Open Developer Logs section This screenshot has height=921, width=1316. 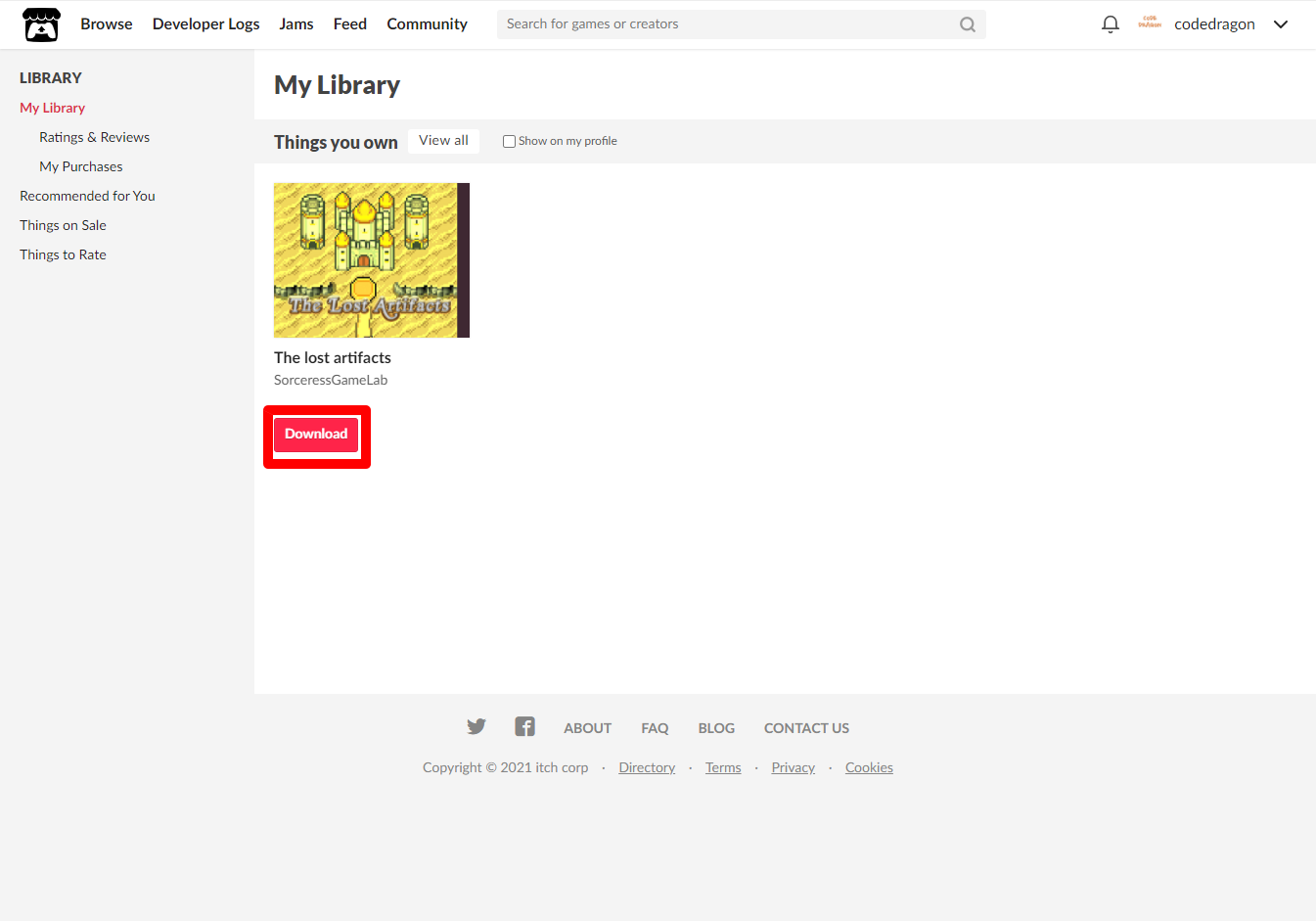click(206, 23)
